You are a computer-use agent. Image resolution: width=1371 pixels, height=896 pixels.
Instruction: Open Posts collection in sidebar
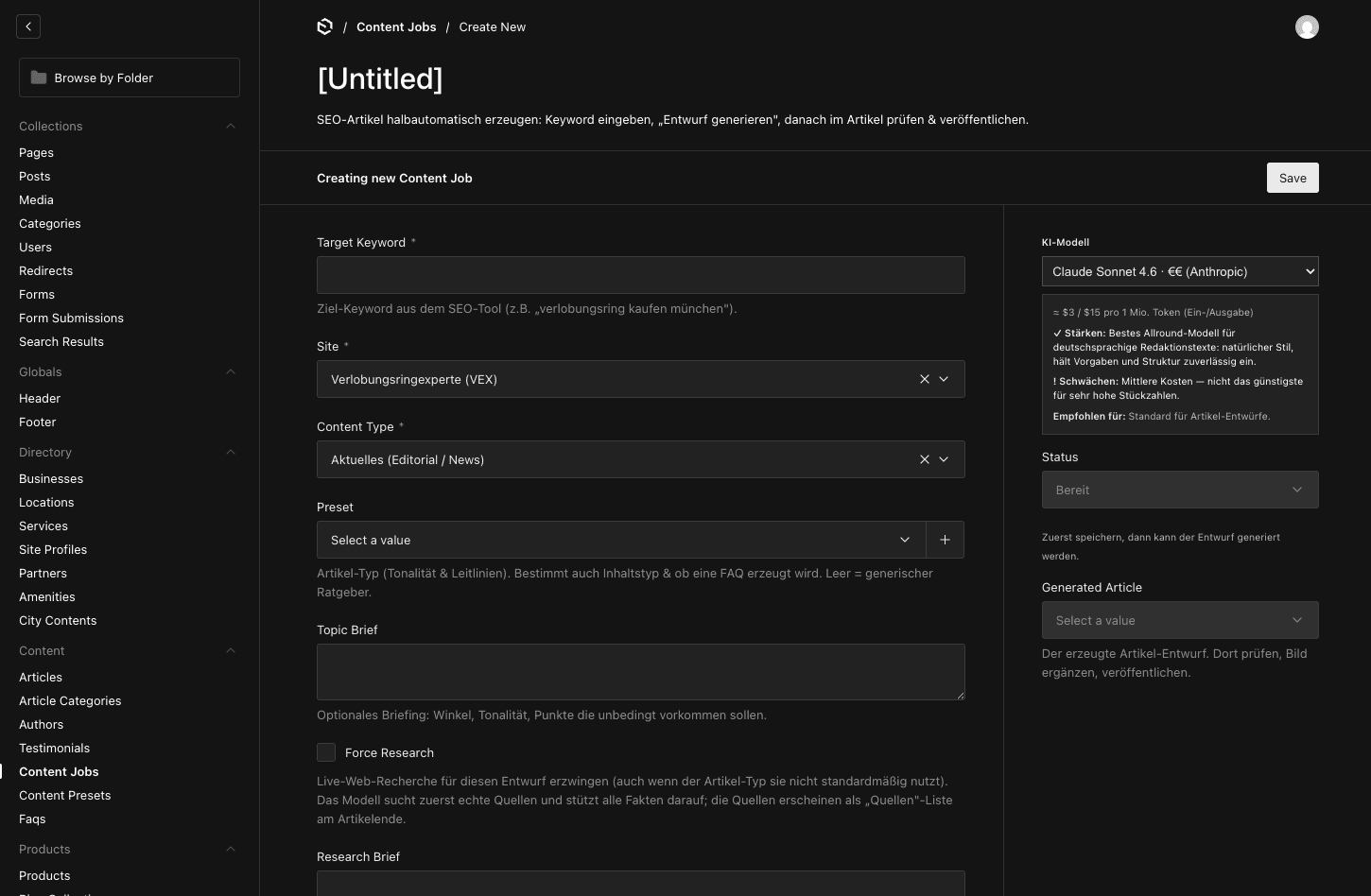pos(35,176)
